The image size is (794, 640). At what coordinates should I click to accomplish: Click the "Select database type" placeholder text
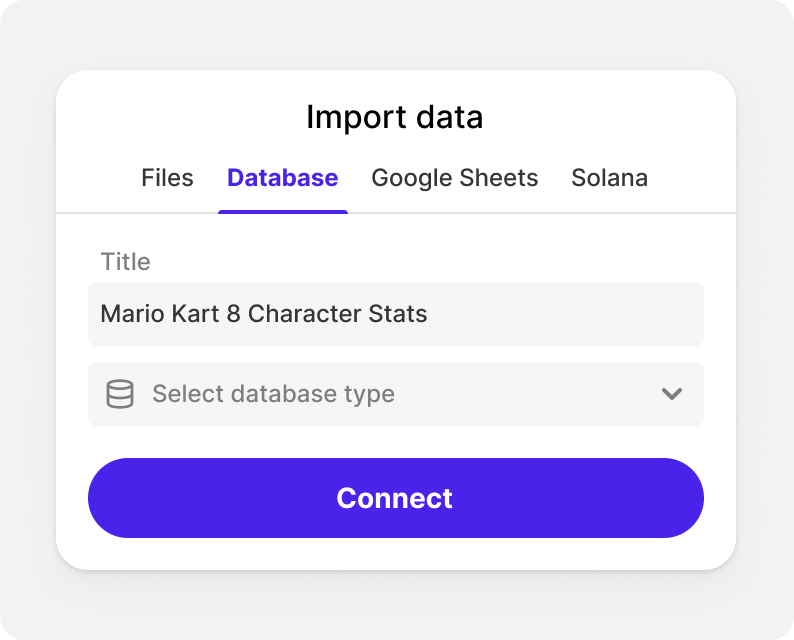pyautogui.click(x=273, y=394)
